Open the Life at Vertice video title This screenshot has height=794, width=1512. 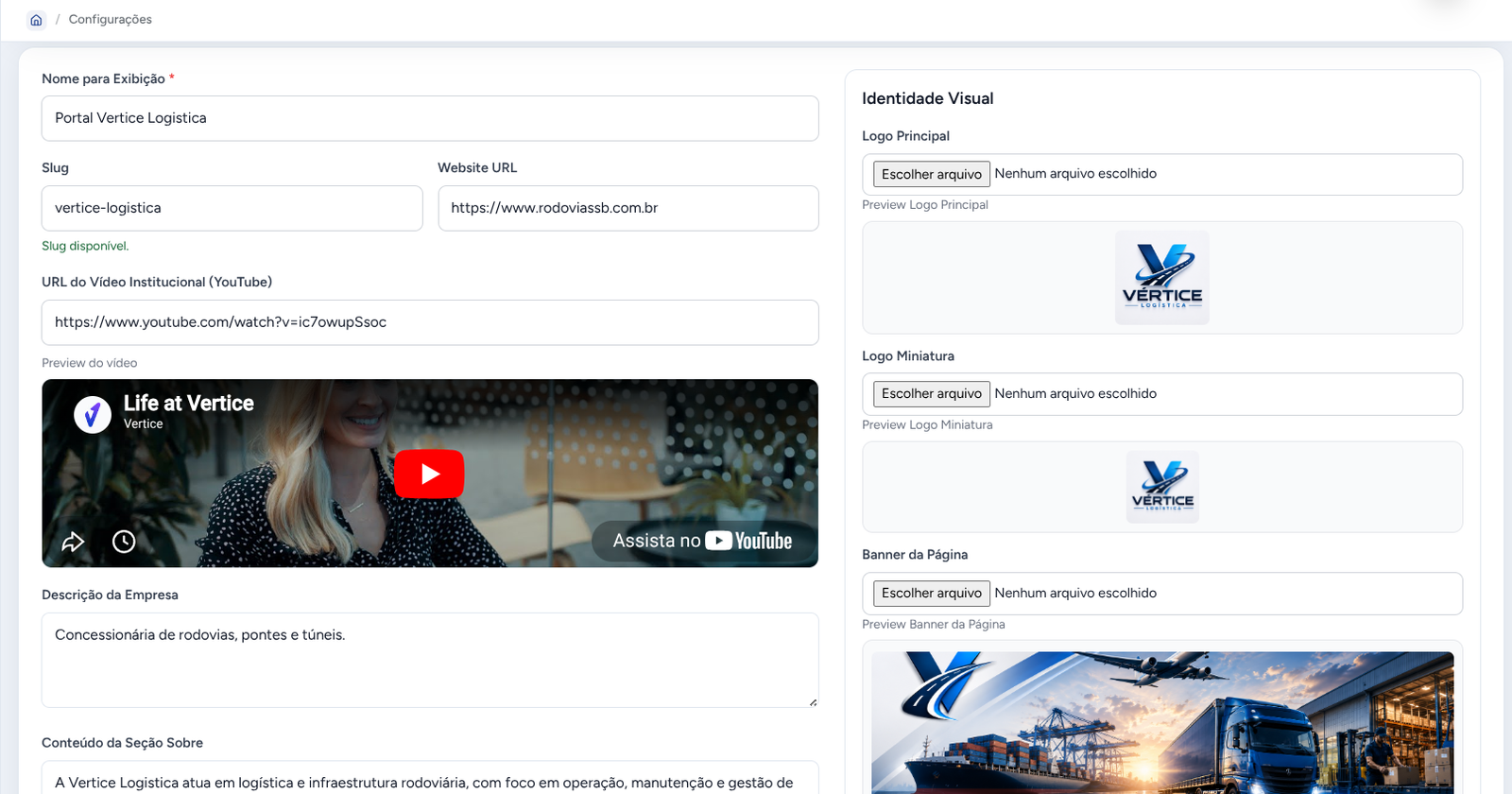point(189,404)
